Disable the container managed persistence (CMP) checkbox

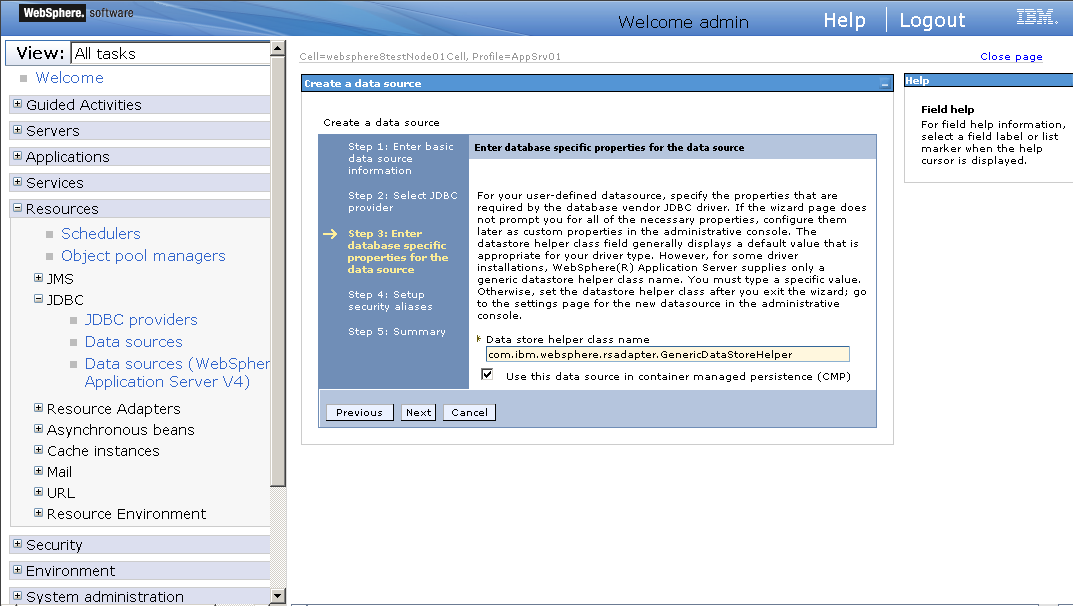(488, 374)
